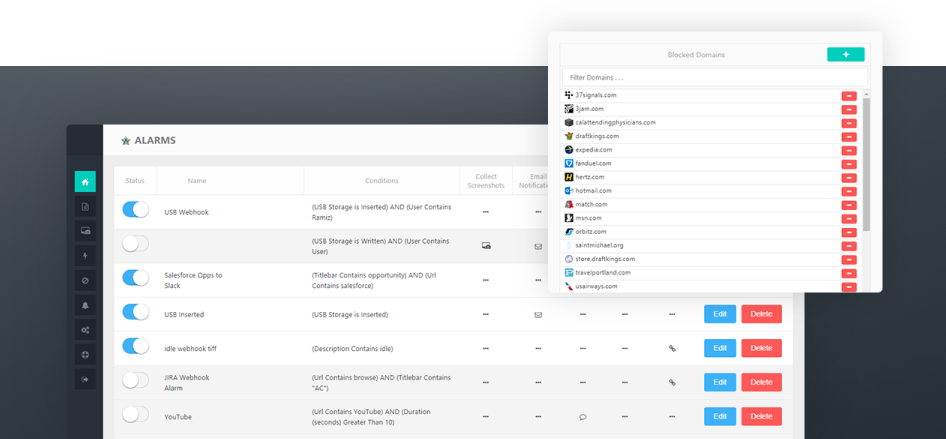946x439 pixels.
Task: Click the email envelope icon in USB Inserted row
Action: [538, 314]
